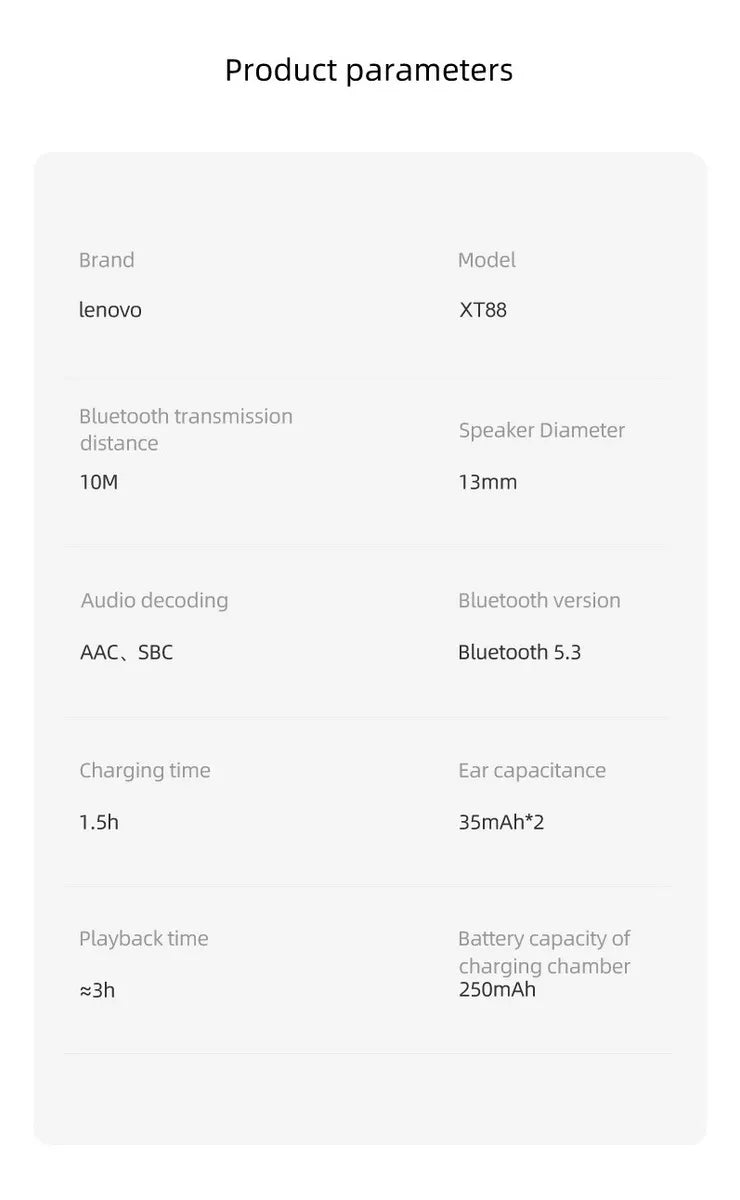Click the Ear capacitance label
Screen dimensions: 740x1200
point(532,770)
